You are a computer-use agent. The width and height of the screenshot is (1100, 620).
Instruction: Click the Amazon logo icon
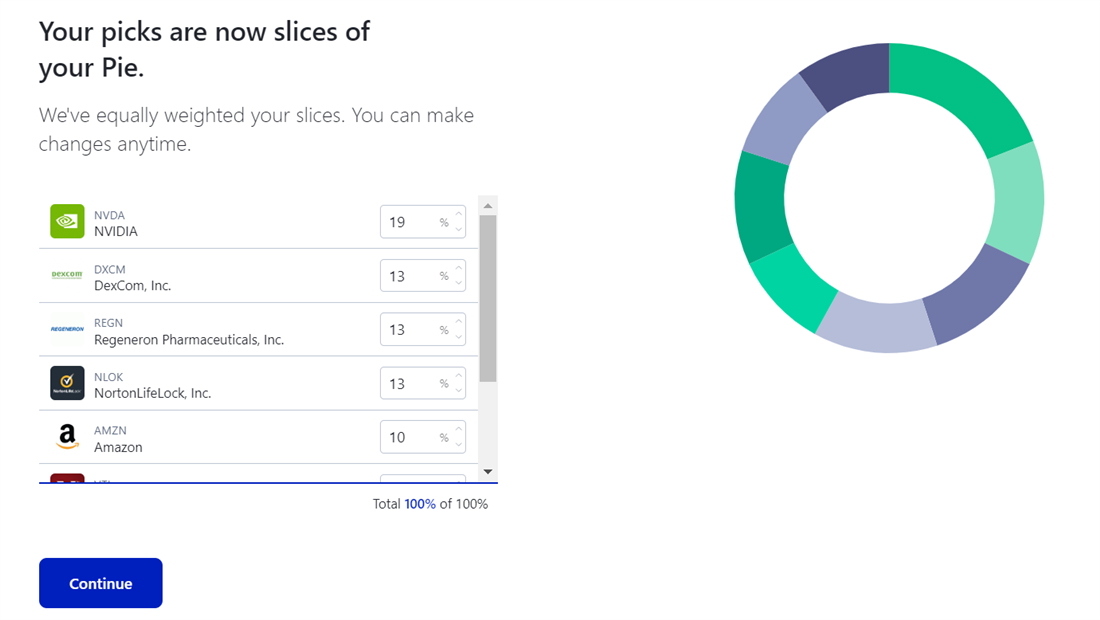[66, 437]
